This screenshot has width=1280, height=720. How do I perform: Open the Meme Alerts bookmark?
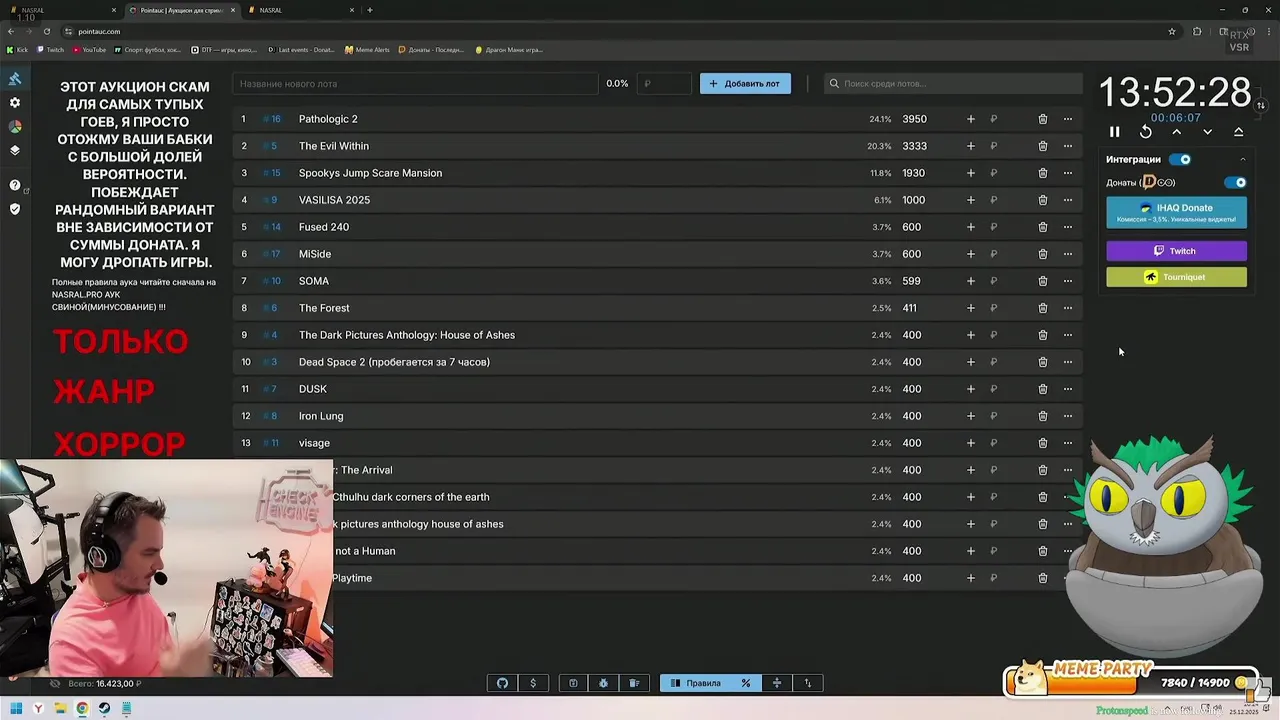[367, 50]
